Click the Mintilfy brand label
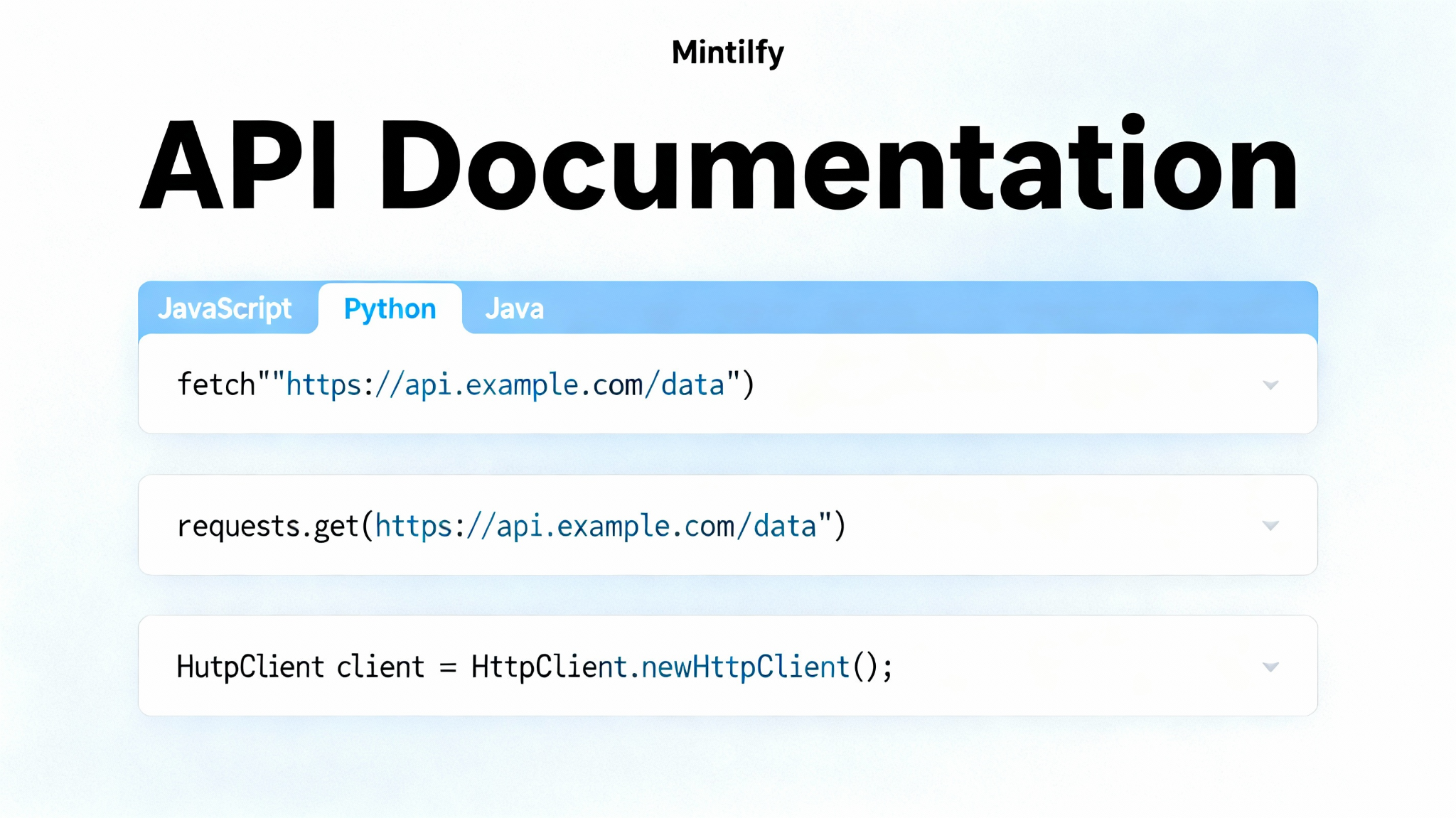The width and height of the screenshot is (1456, 818). [728, 50]
